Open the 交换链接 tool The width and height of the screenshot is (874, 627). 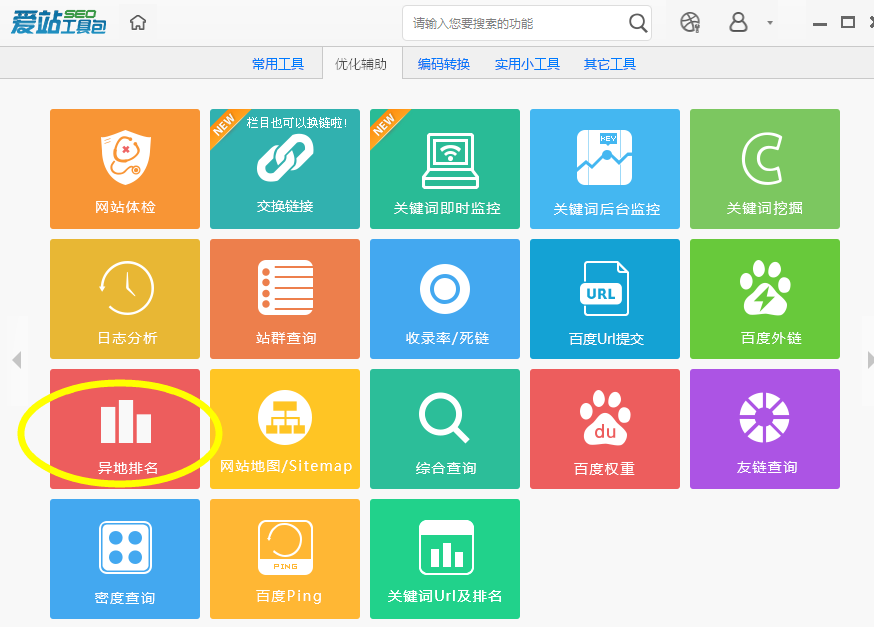pos(284,168)
